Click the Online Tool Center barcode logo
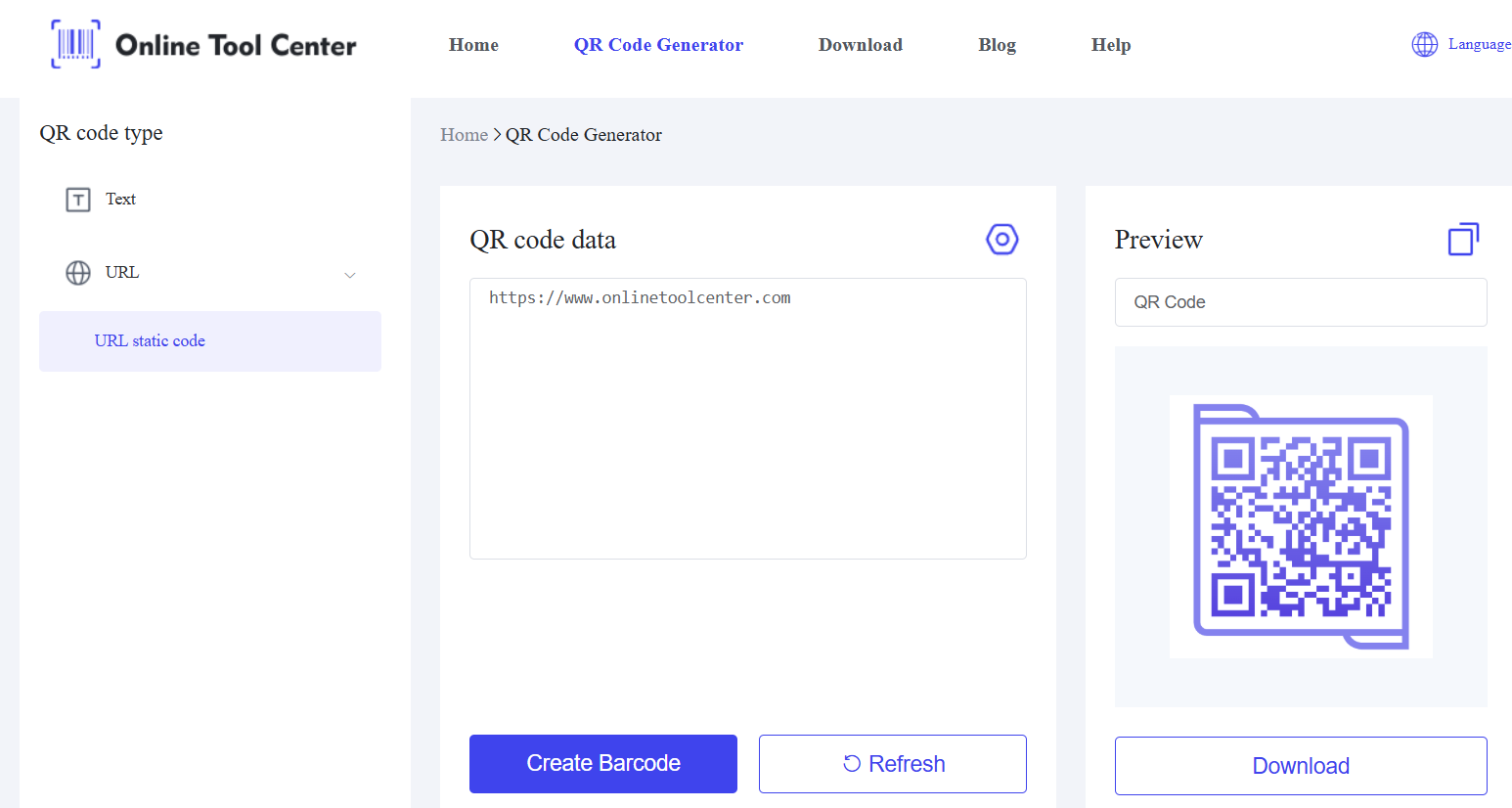 (x=75, y=44)
